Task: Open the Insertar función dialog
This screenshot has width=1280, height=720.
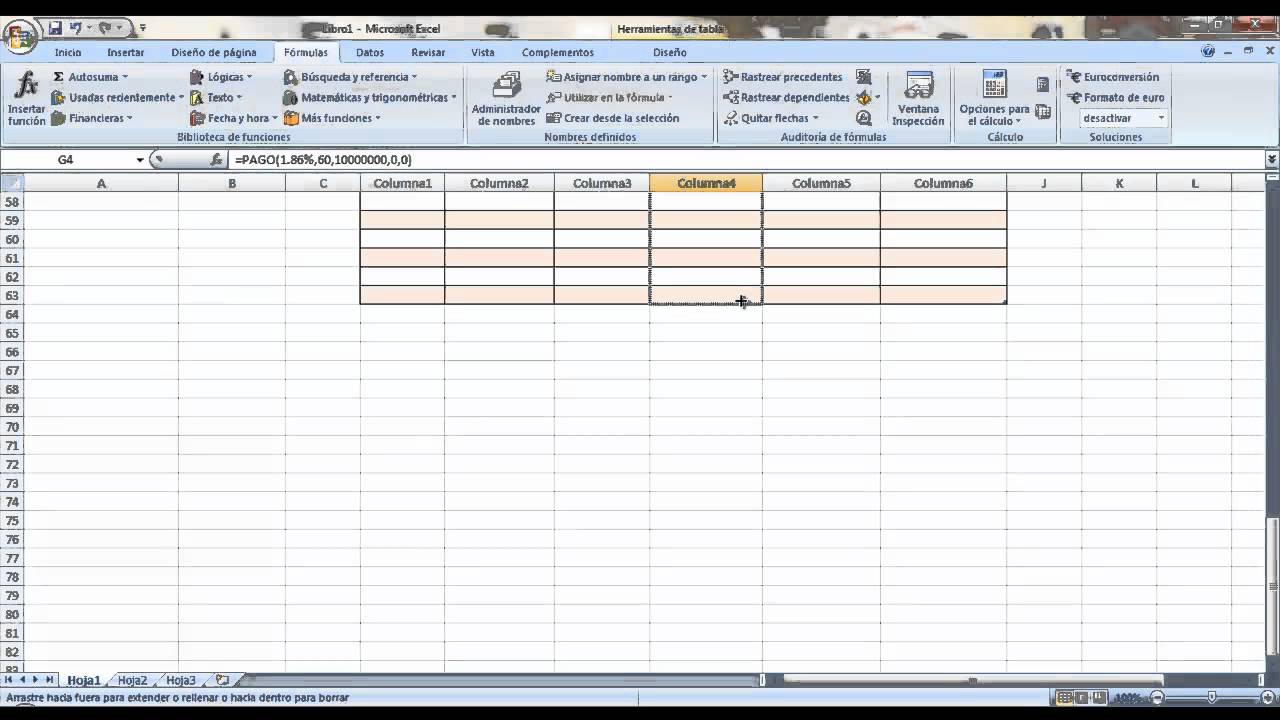Action: [26, 99]
